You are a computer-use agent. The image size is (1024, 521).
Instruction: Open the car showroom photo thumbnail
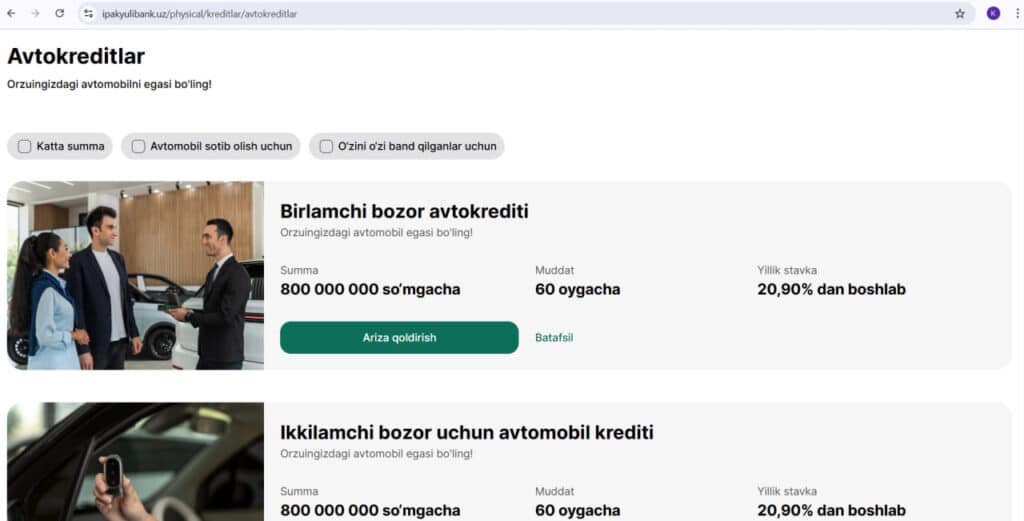click(135, 276)
